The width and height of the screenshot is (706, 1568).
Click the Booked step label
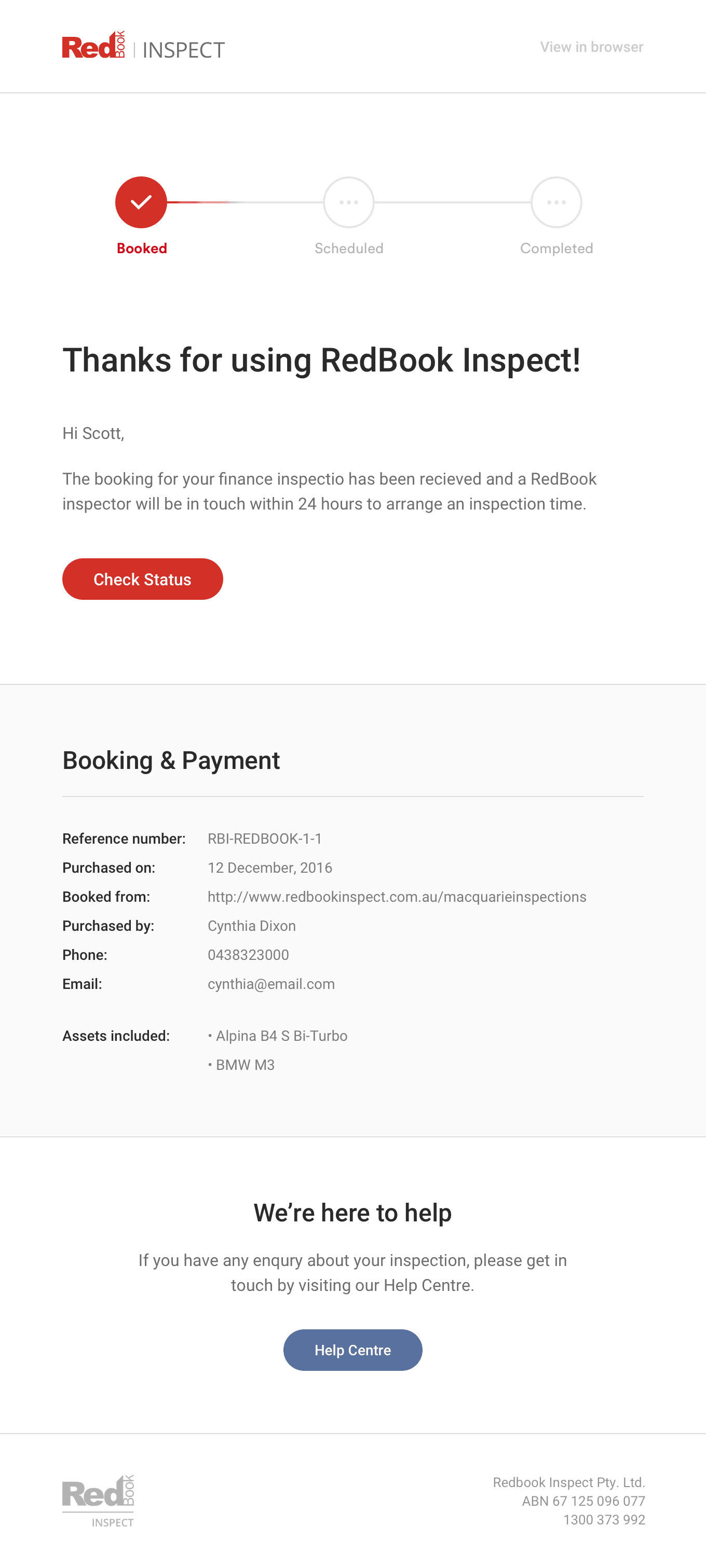[x=142, y=249]
